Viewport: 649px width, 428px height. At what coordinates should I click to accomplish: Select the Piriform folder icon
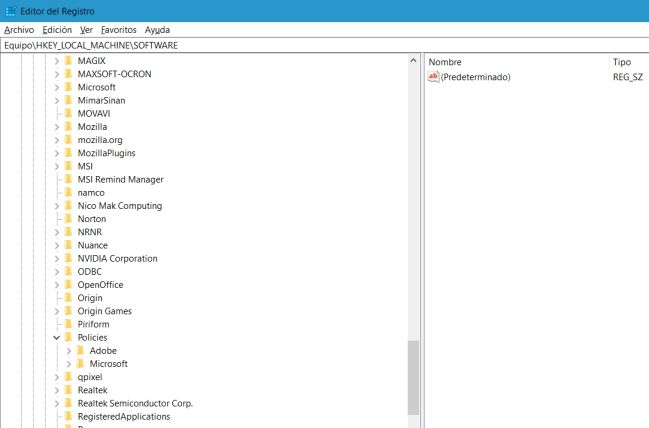tap(69, 324)
